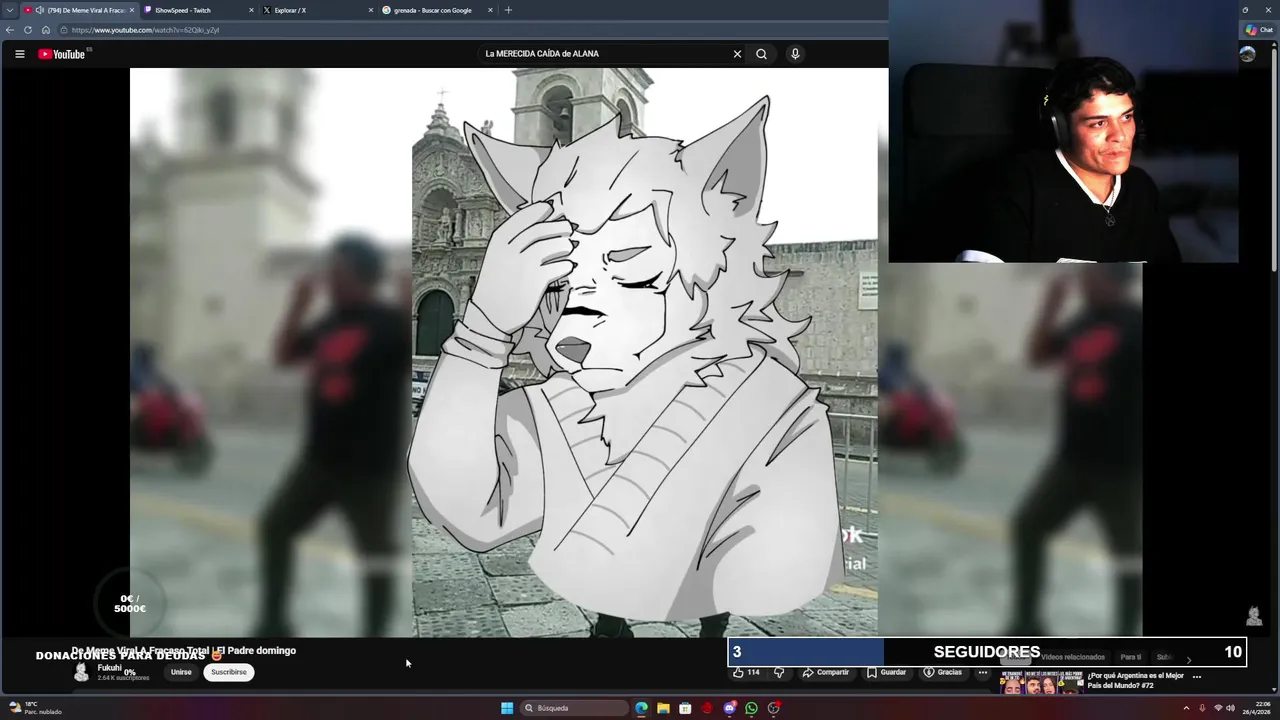This screenshot has height=720, width=1280.
Task: Mute the YouTube tab speaker icon
Action: coord(39,10)
